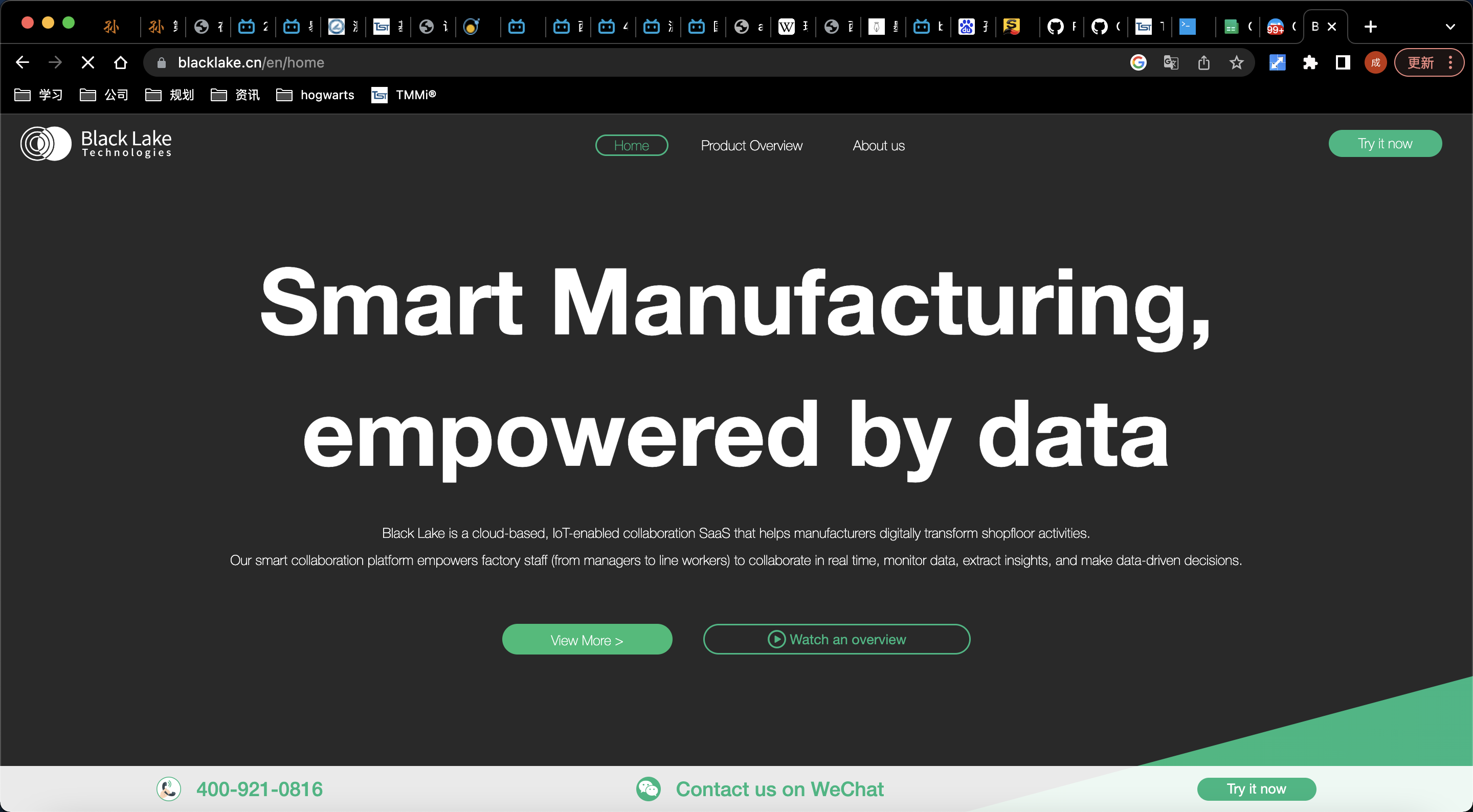Click the browser back navigation arrow

23,62
